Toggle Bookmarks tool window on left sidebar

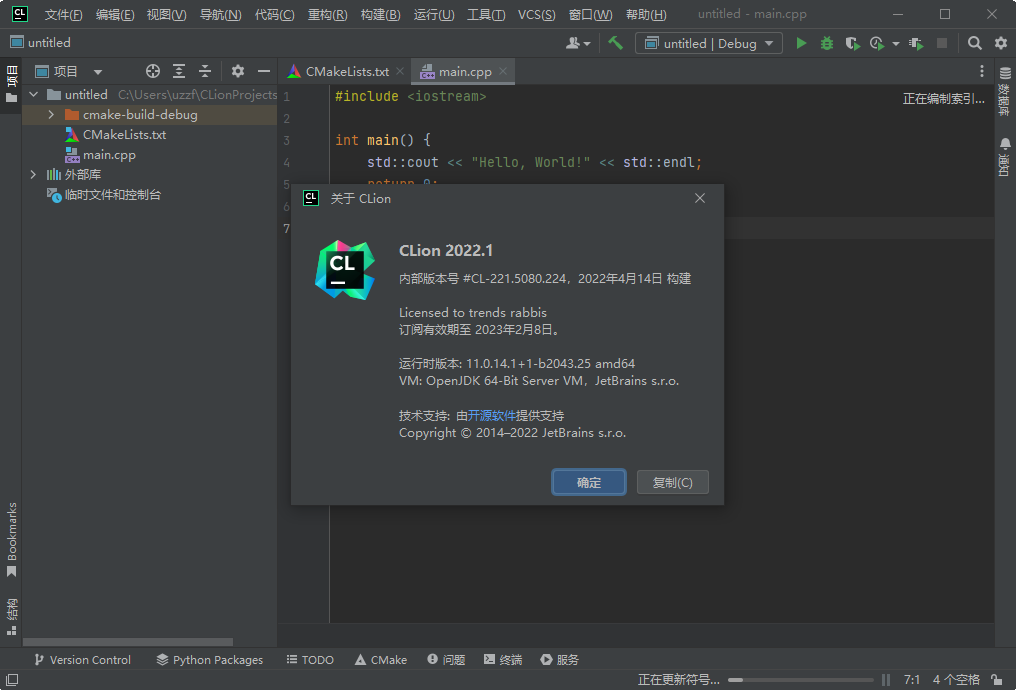coord(11,540)
